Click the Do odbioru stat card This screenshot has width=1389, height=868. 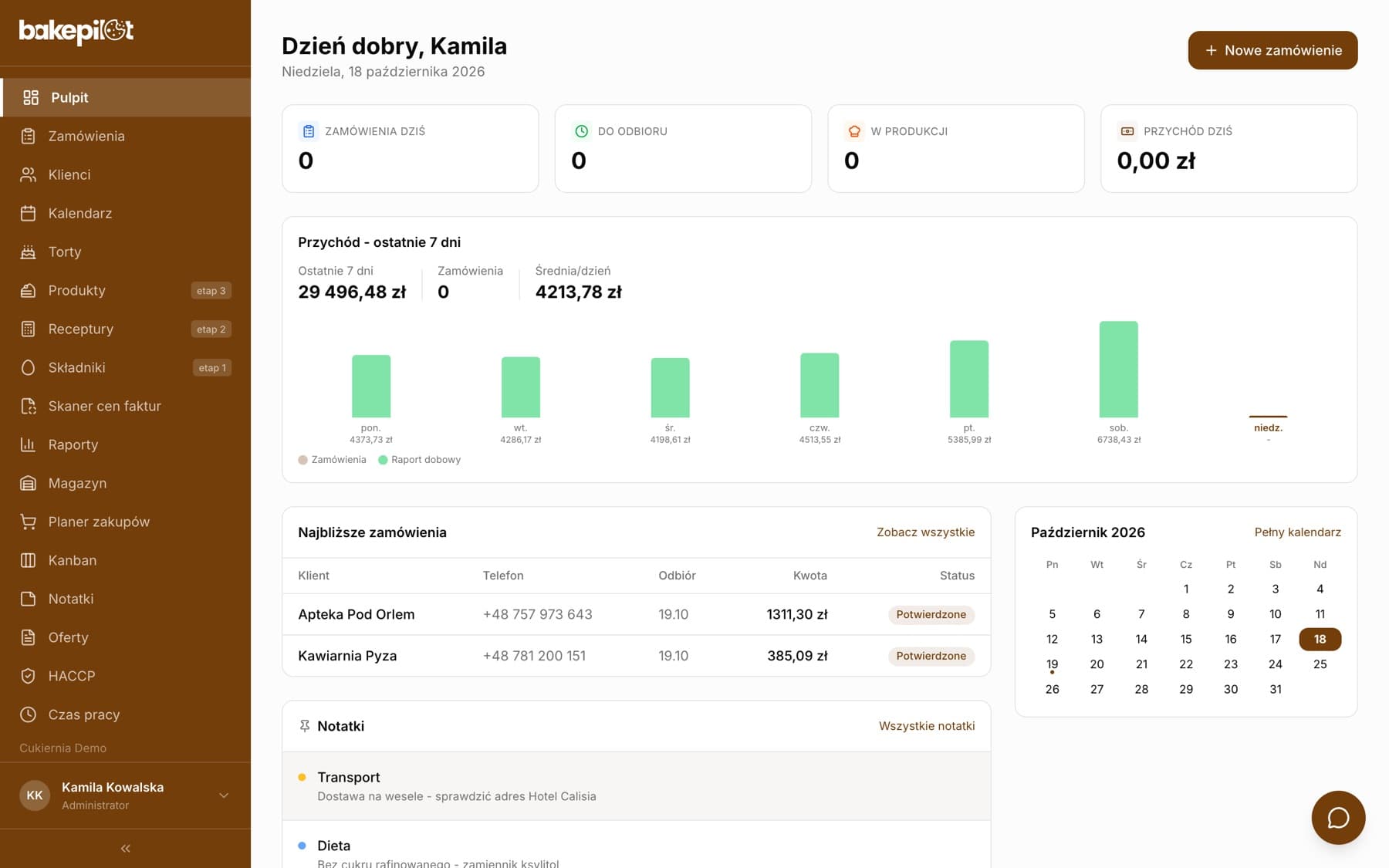(683, 149)
